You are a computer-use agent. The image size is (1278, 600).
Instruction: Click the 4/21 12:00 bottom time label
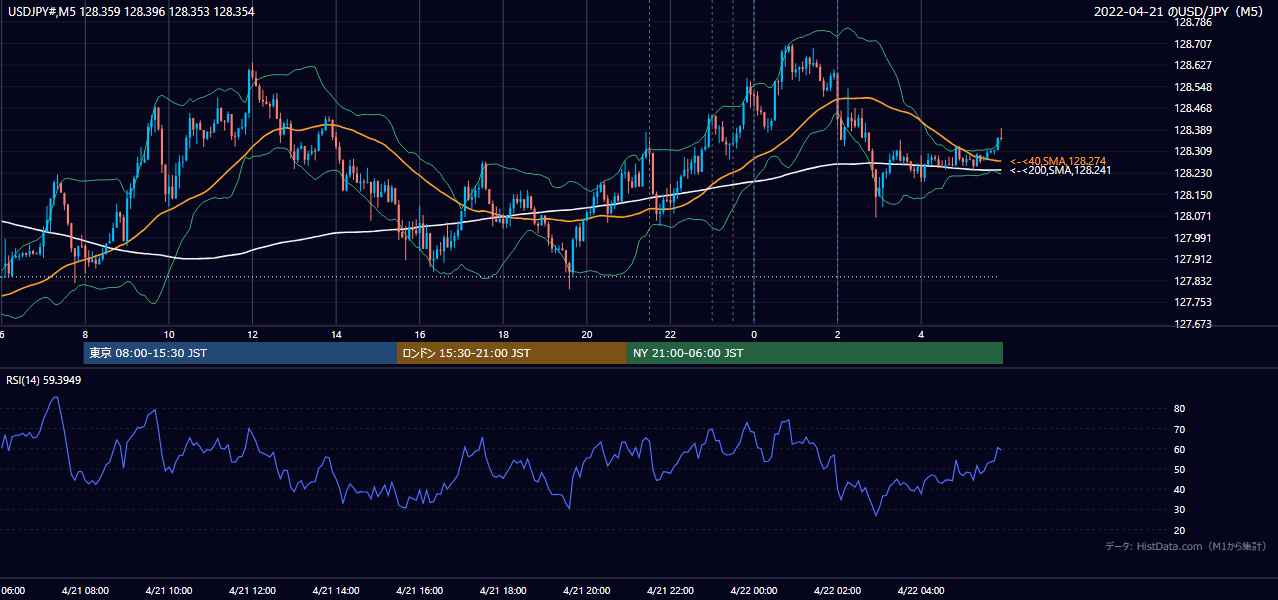(252, 591)
